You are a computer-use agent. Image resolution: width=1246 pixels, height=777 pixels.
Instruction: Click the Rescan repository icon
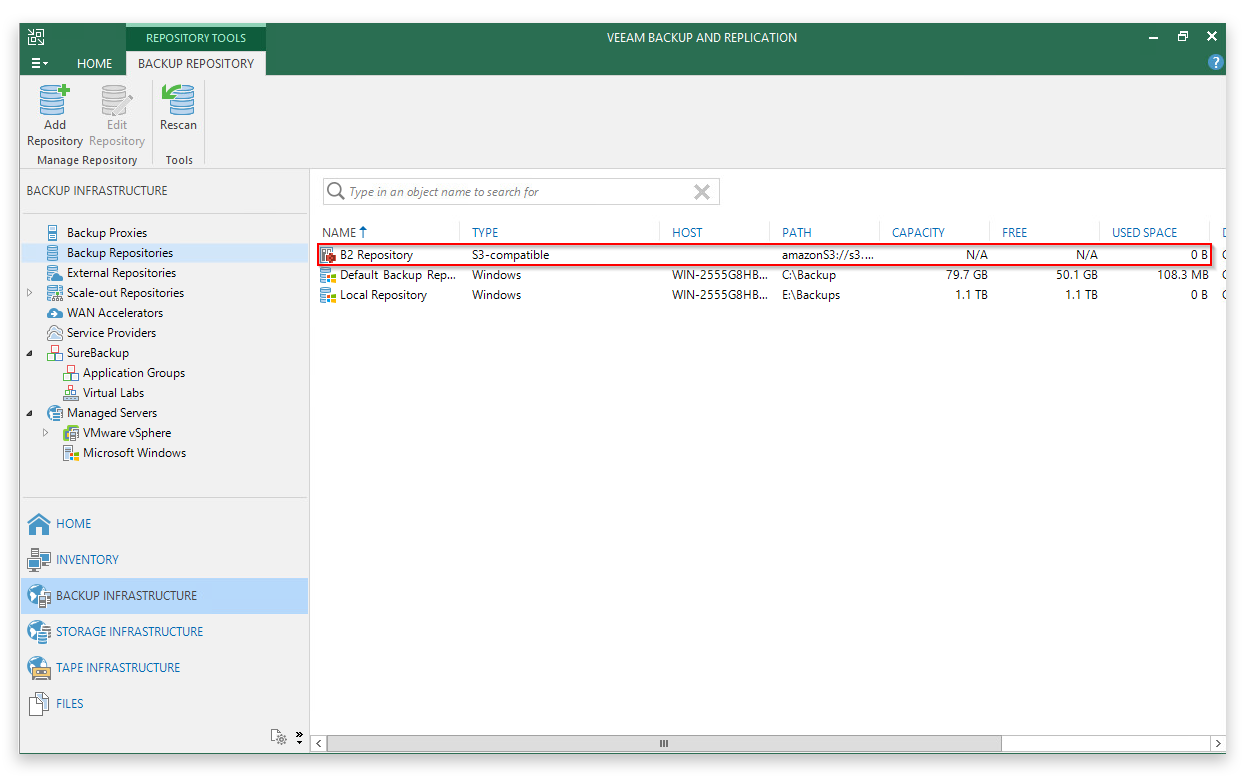[x=178, y=100]
